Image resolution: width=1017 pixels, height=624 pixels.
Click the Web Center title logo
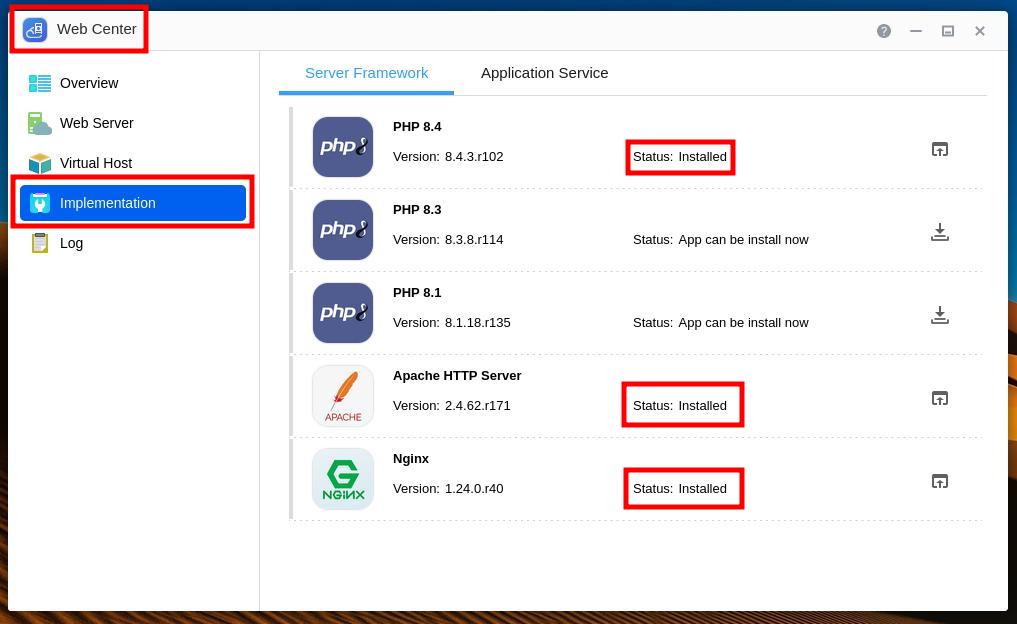(33, 30)
